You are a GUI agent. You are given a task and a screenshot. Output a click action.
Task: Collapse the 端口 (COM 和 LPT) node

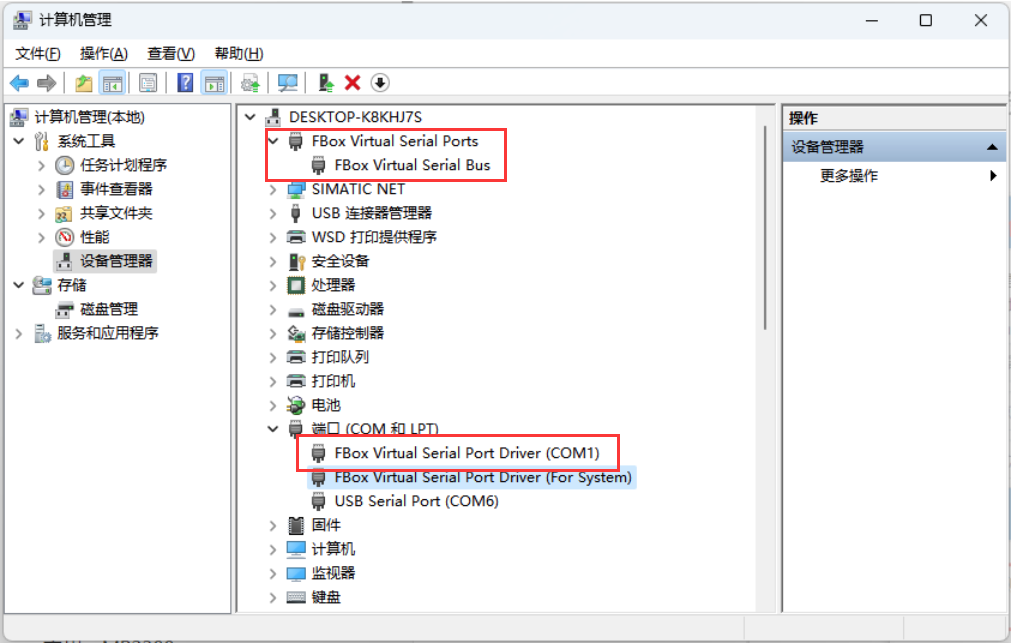point(273,429)
